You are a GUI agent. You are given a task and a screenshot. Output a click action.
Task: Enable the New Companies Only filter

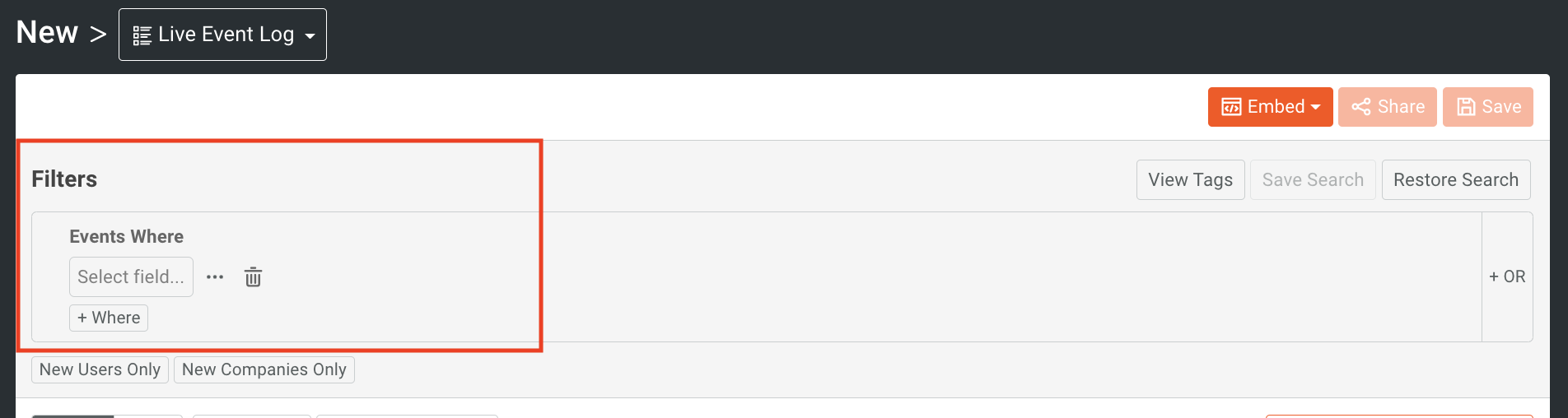[x=264, y=369]
